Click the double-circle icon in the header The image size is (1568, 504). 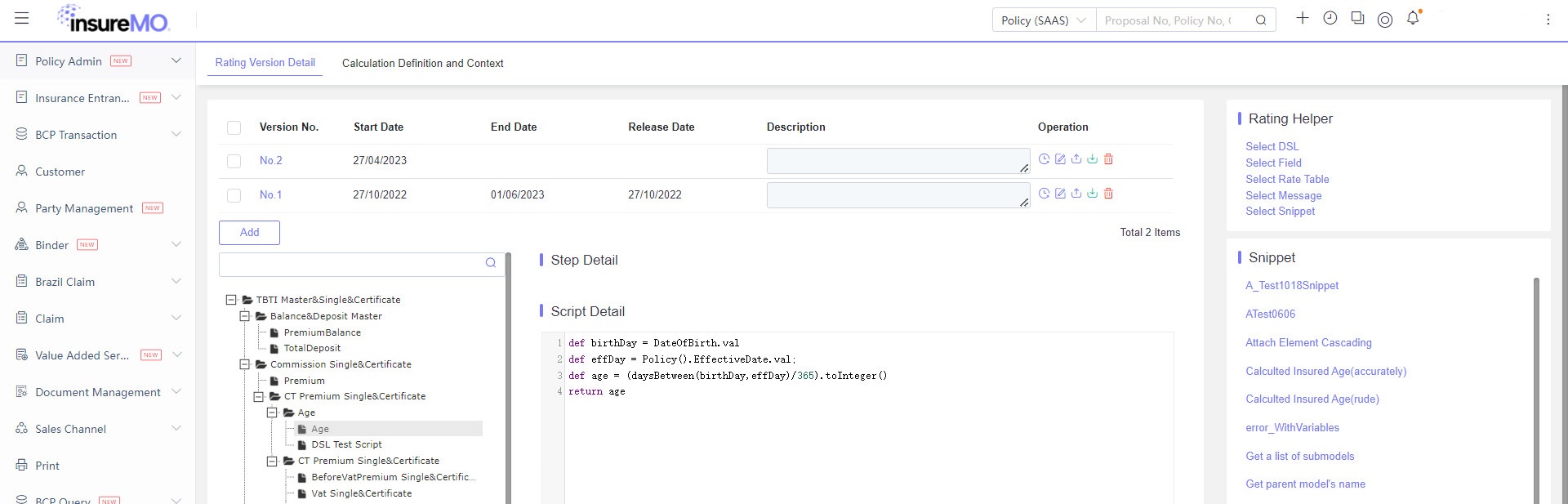click(x=1385, y=20)
